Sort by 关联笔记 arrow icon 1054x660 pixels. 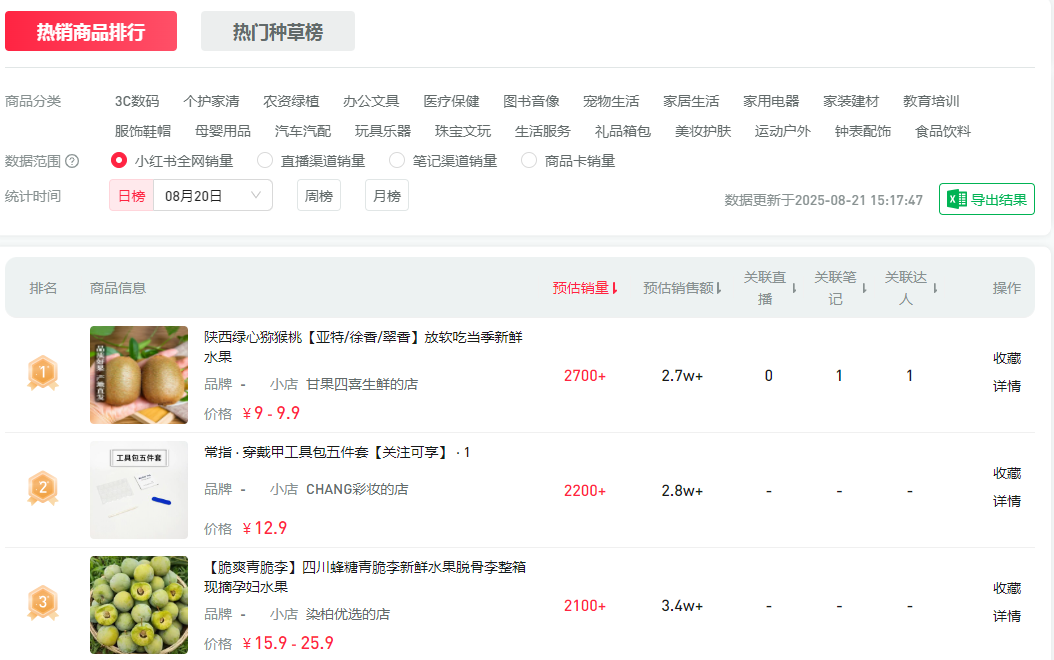[x=864, y=288]
